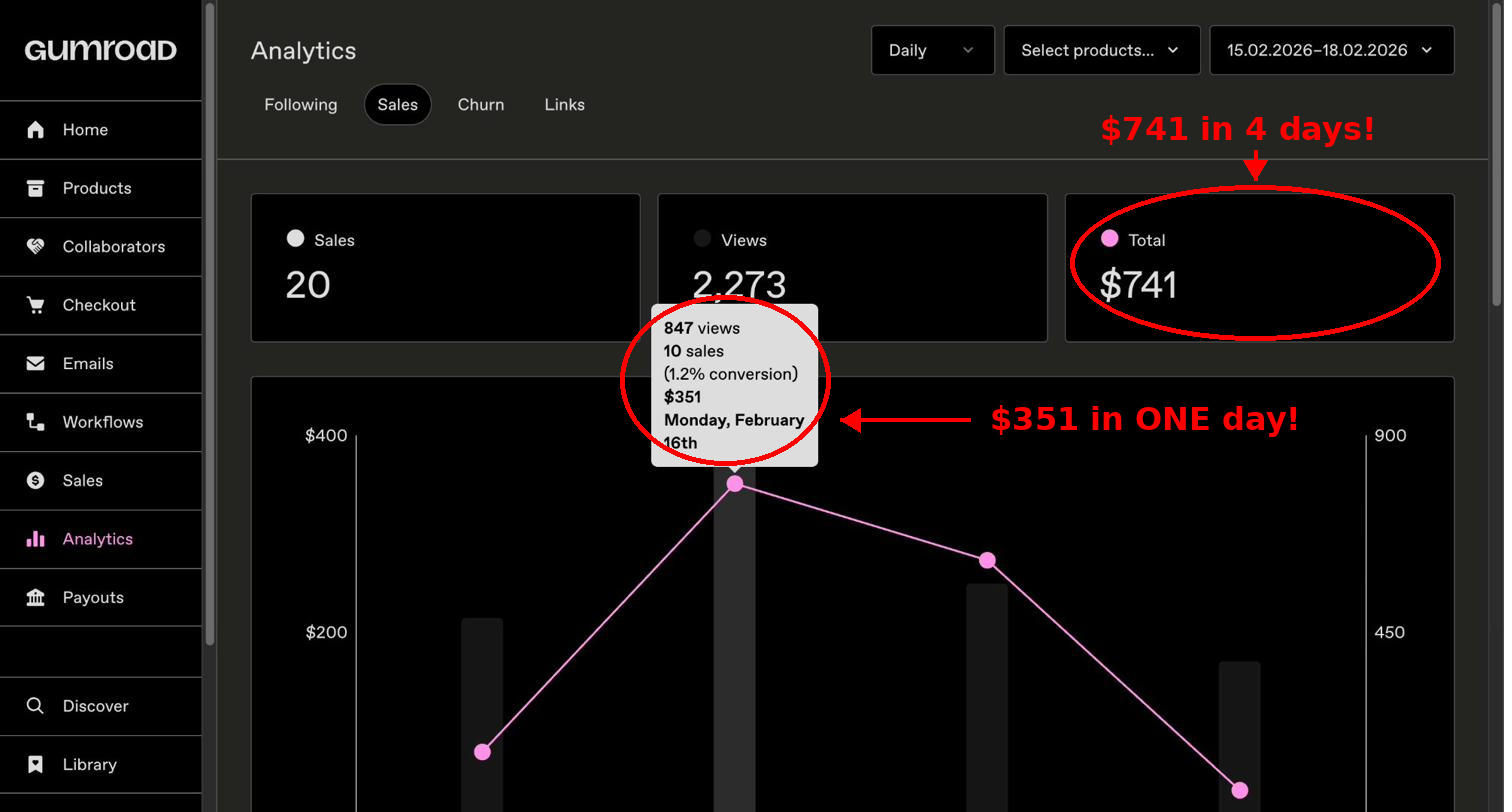Screen dimensions: 1512x812
Task: Toggle the Sales metric indicator dot
Action: click(295, 238)
